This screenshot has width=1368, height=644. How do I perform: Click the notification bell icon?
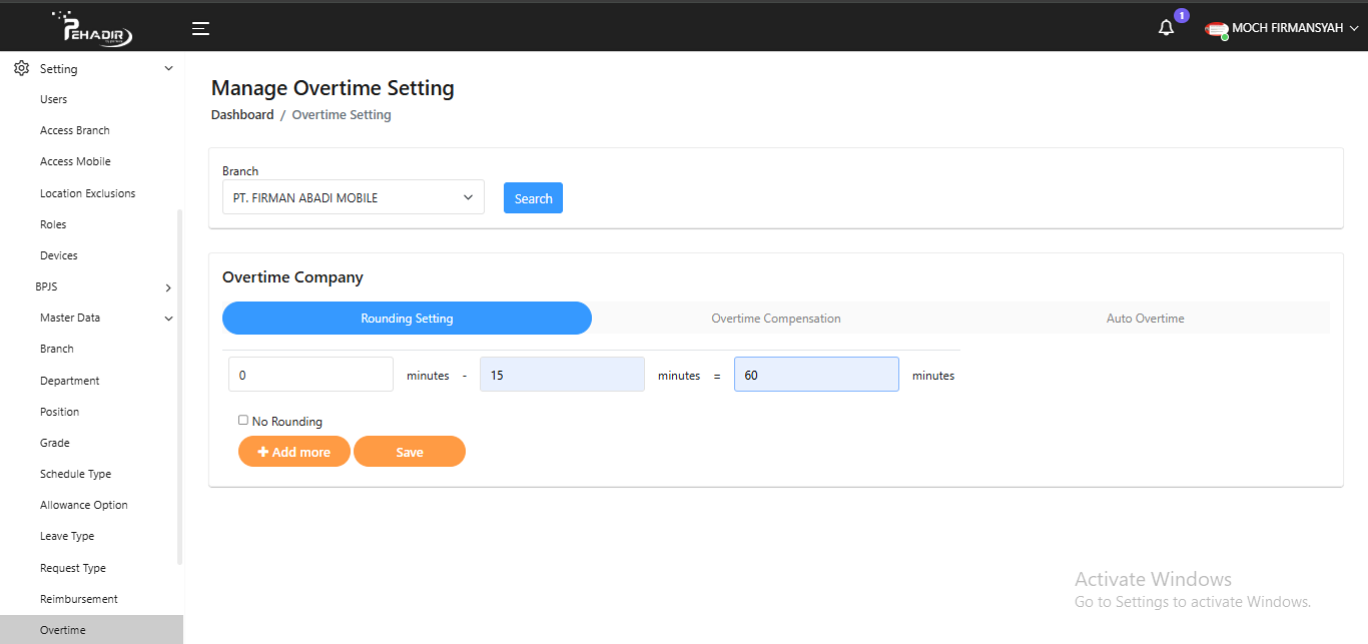coord(1166,28)
